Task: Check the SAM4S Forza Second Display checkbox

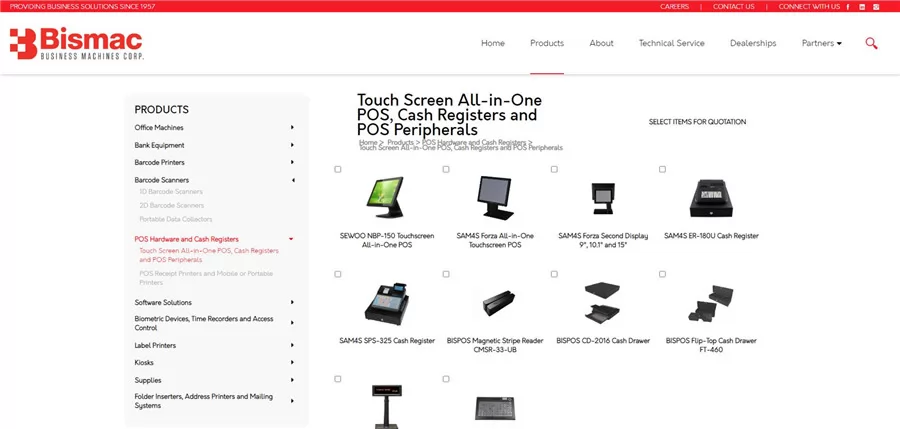Action: click(x=554, y=169)
